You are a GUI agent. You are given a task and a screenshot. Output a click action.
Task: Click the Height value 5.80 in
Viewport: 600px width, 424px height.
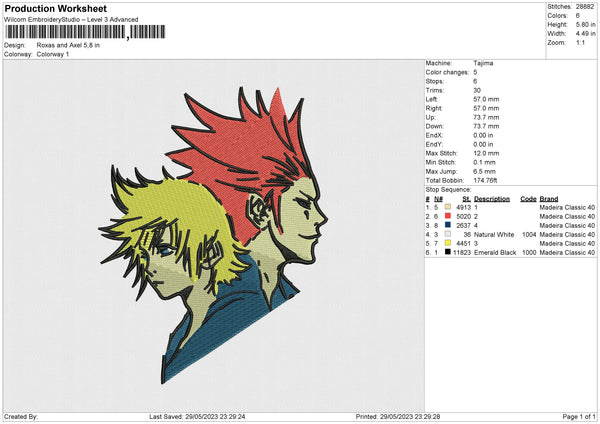click(x=585, y=24)
